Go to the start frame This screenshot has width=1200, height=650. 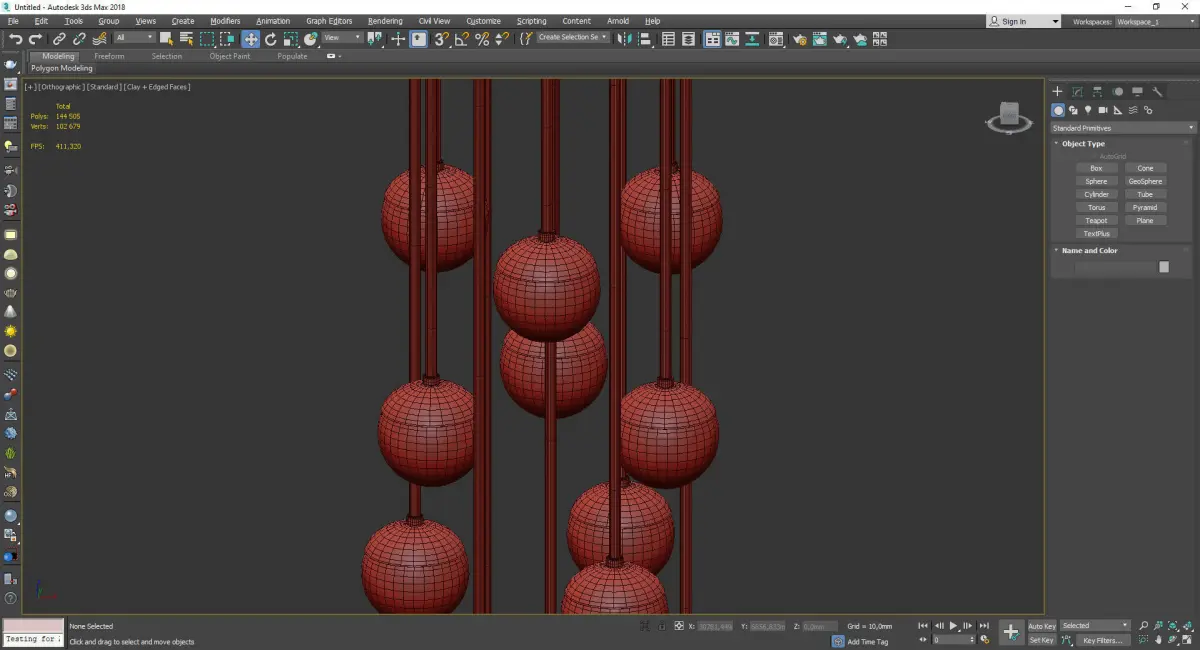click(923, 625)
